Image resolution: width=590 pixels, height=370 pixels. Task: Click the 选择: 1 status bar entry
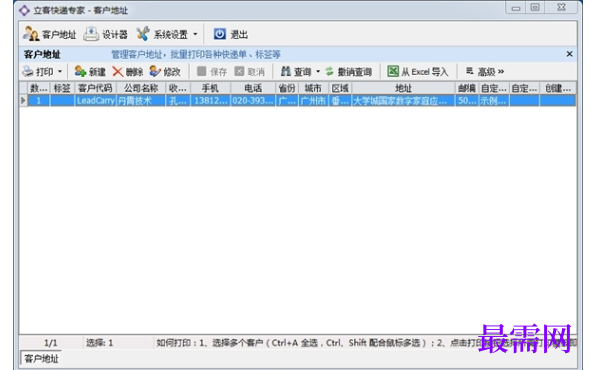[x=99, y=343]
